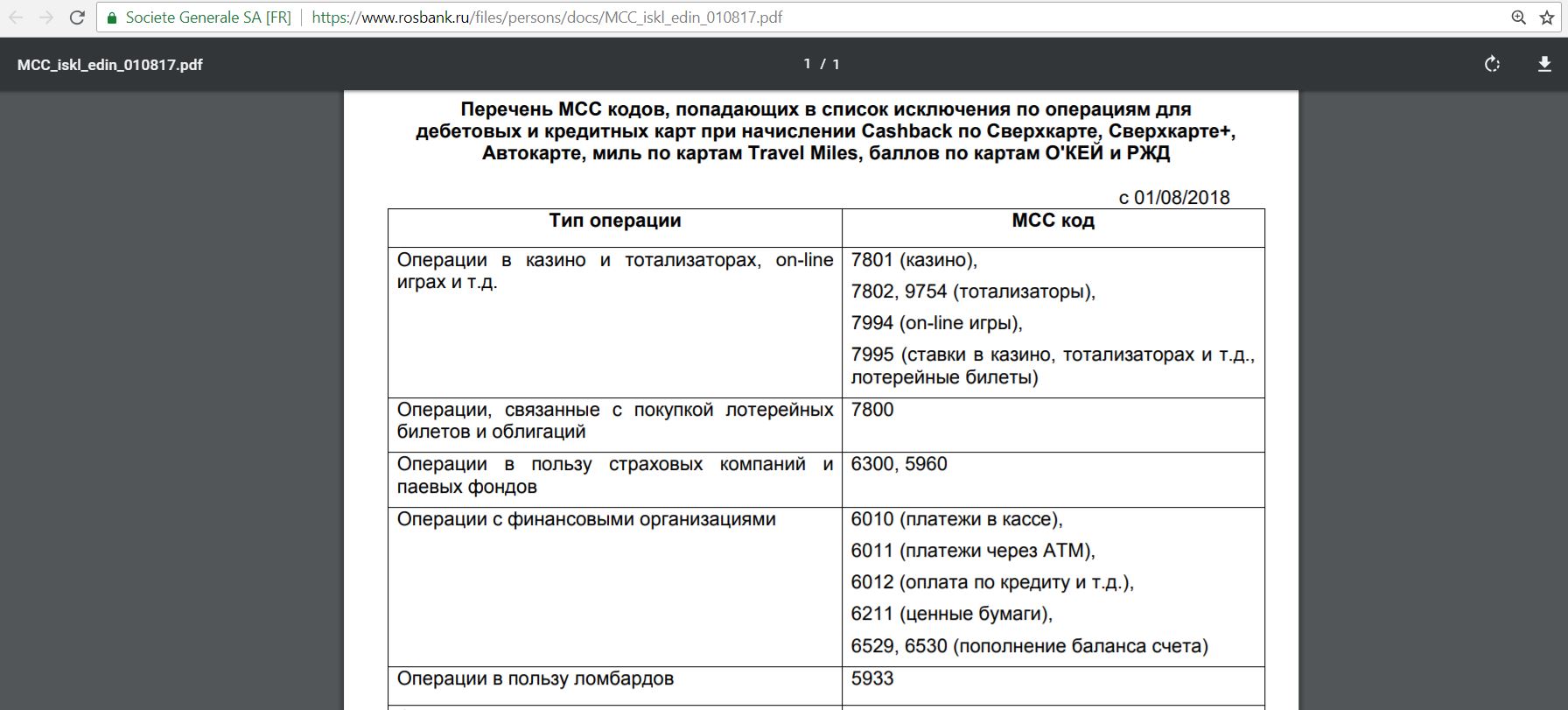Click the date text 'с 01/08/2018'
Image resolution: width=1568 pixels, height=710 pixels.
pos(1174,198)
